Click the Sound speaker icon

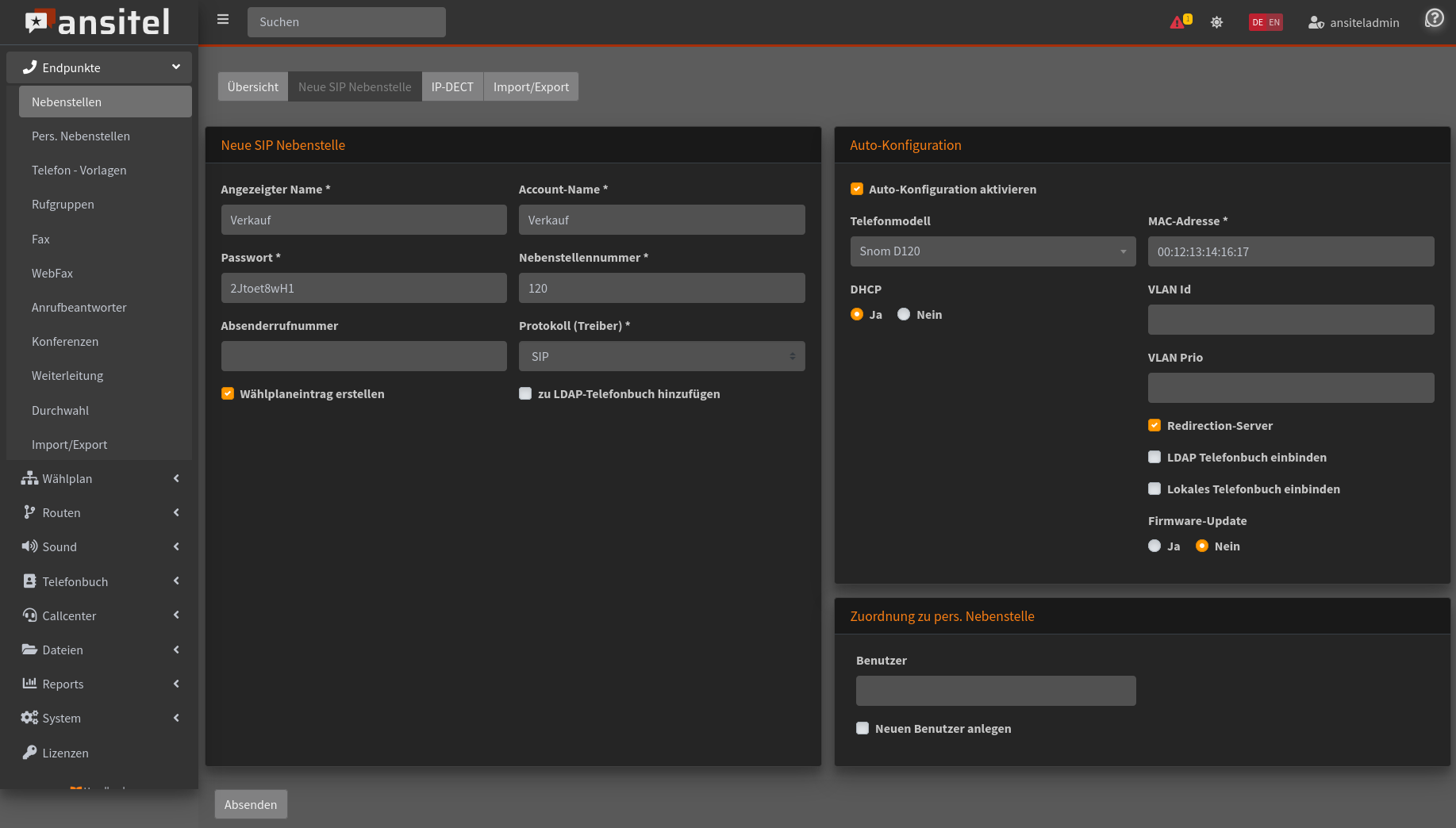point(29,546)
